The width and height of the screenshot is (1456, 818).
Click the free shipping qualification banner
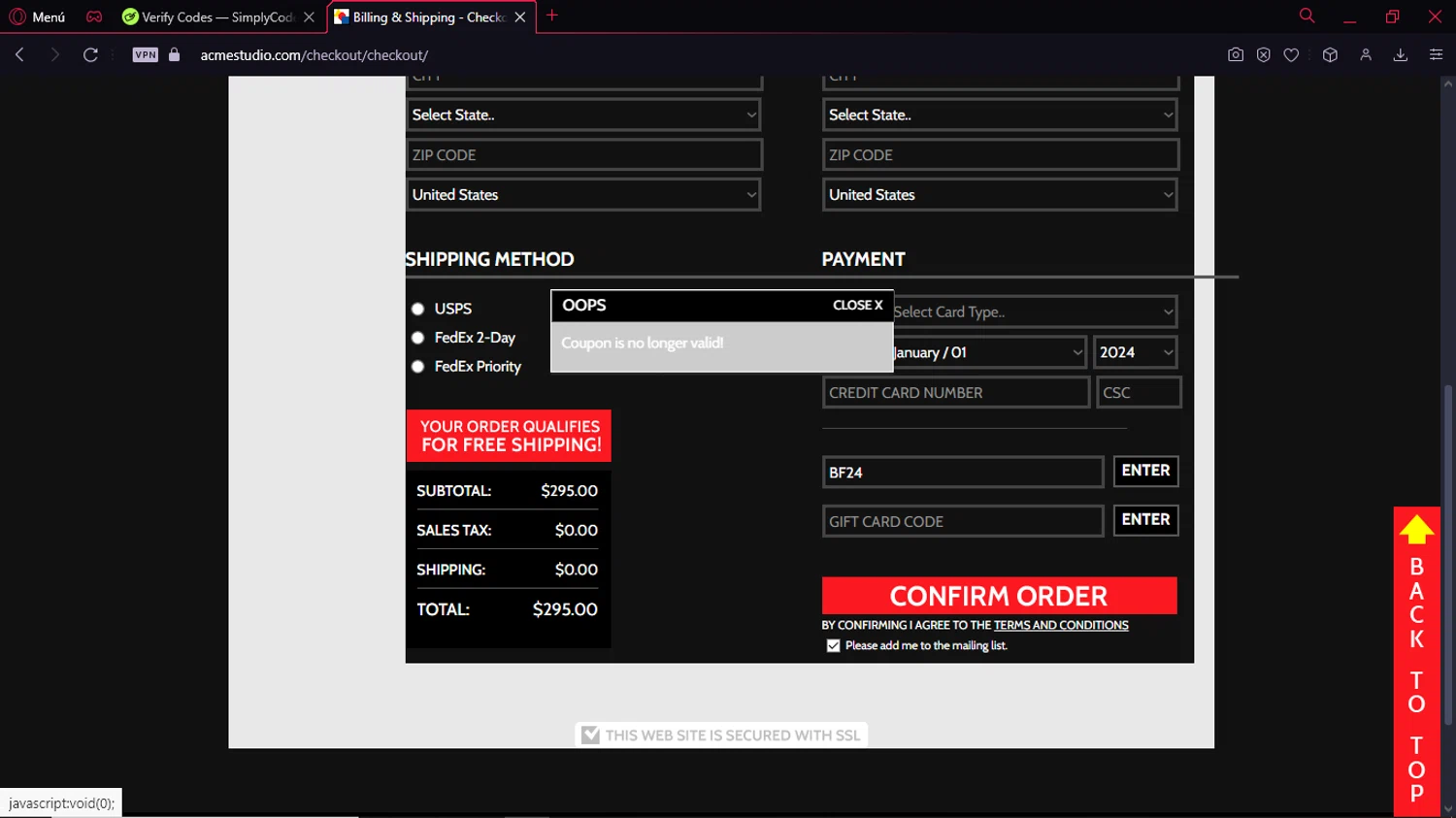click(x=509, y=436)
